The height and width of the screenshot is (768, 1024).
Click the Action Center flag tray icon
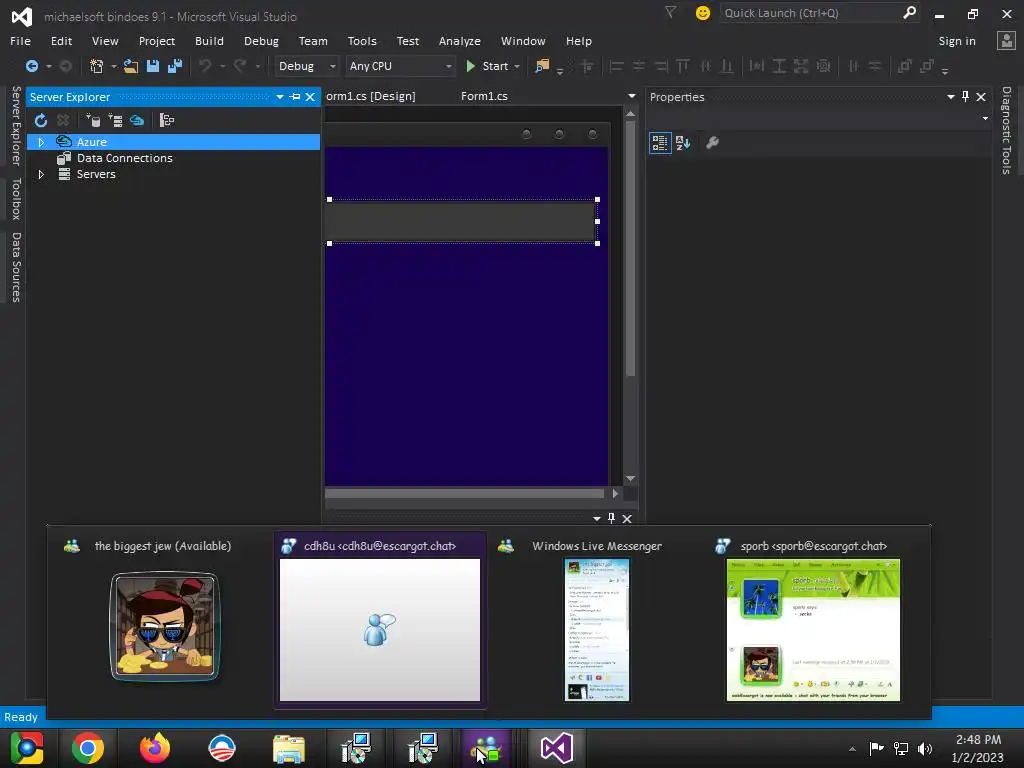coord(876,748)
